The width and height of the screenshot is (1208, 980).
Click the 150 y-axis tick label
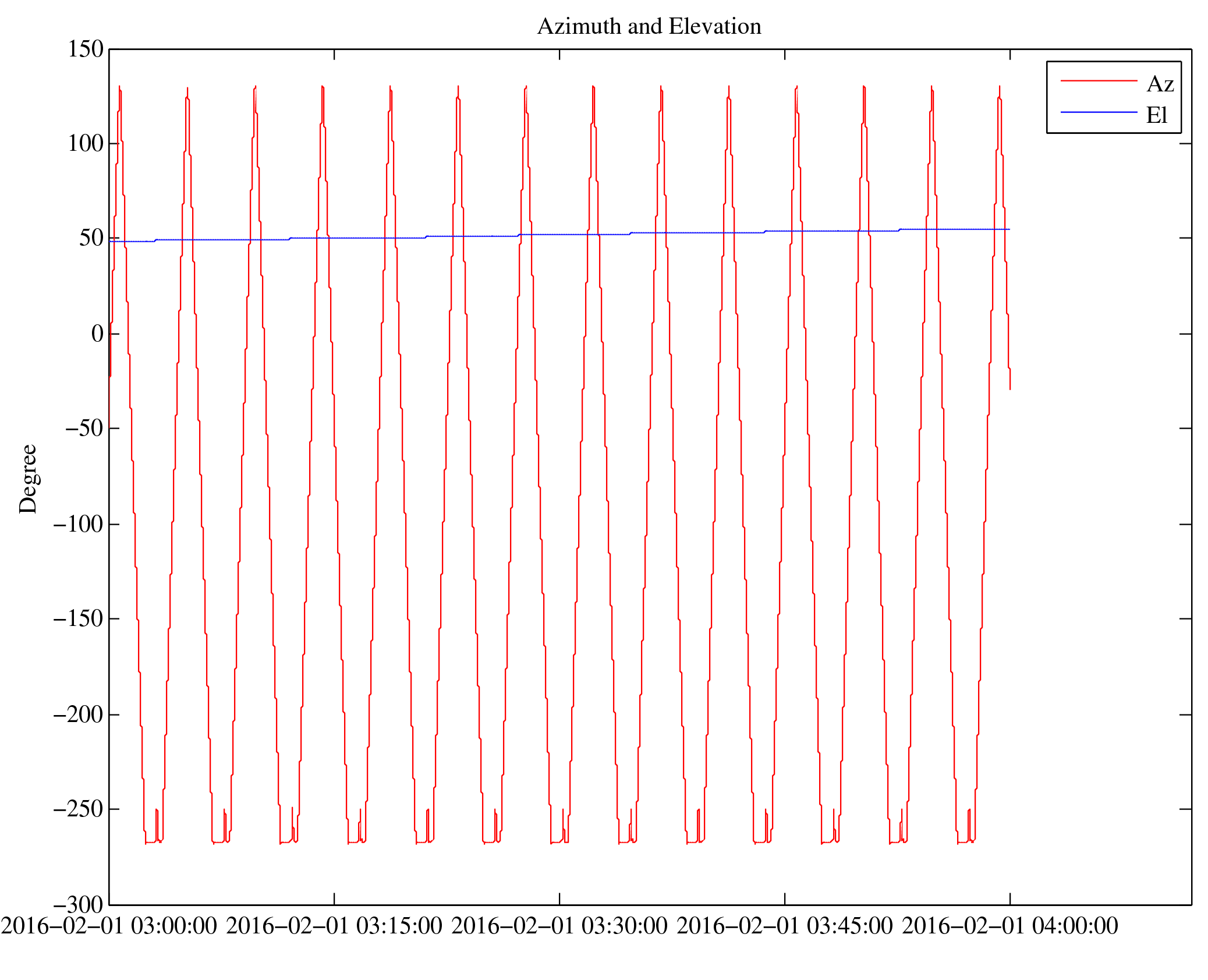pos(86,49)
